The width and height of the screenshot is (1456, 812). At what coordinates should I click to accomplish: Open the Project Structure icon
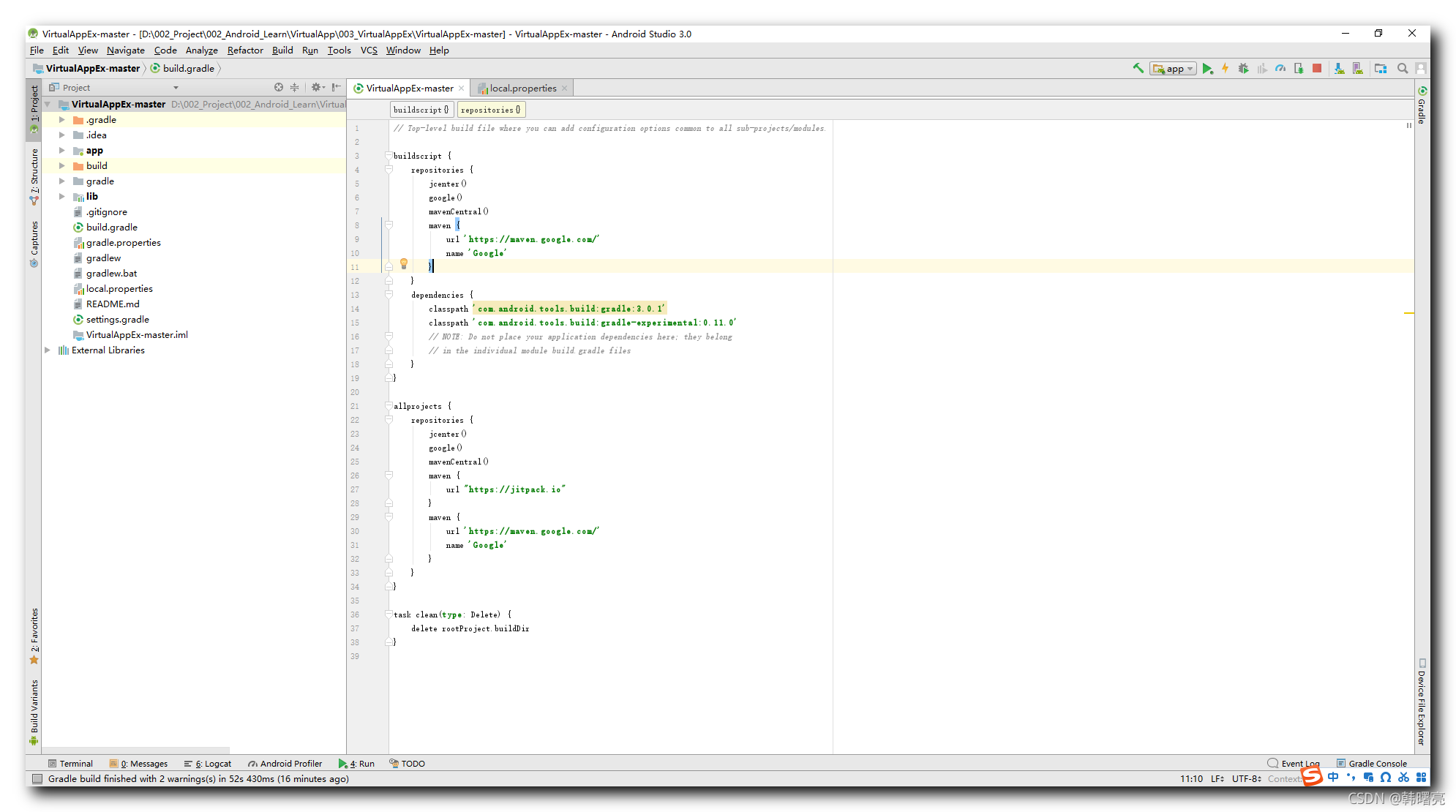pyautogui.click(x=1381, y=68)
